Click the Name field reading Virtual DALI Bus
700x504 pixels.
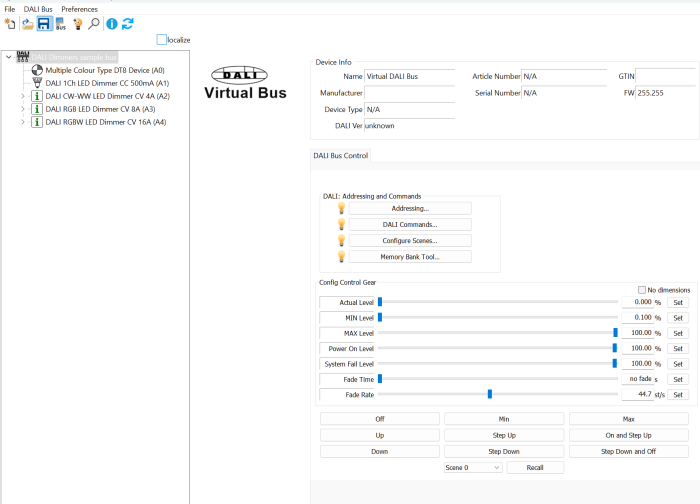[x=409, y=76]
